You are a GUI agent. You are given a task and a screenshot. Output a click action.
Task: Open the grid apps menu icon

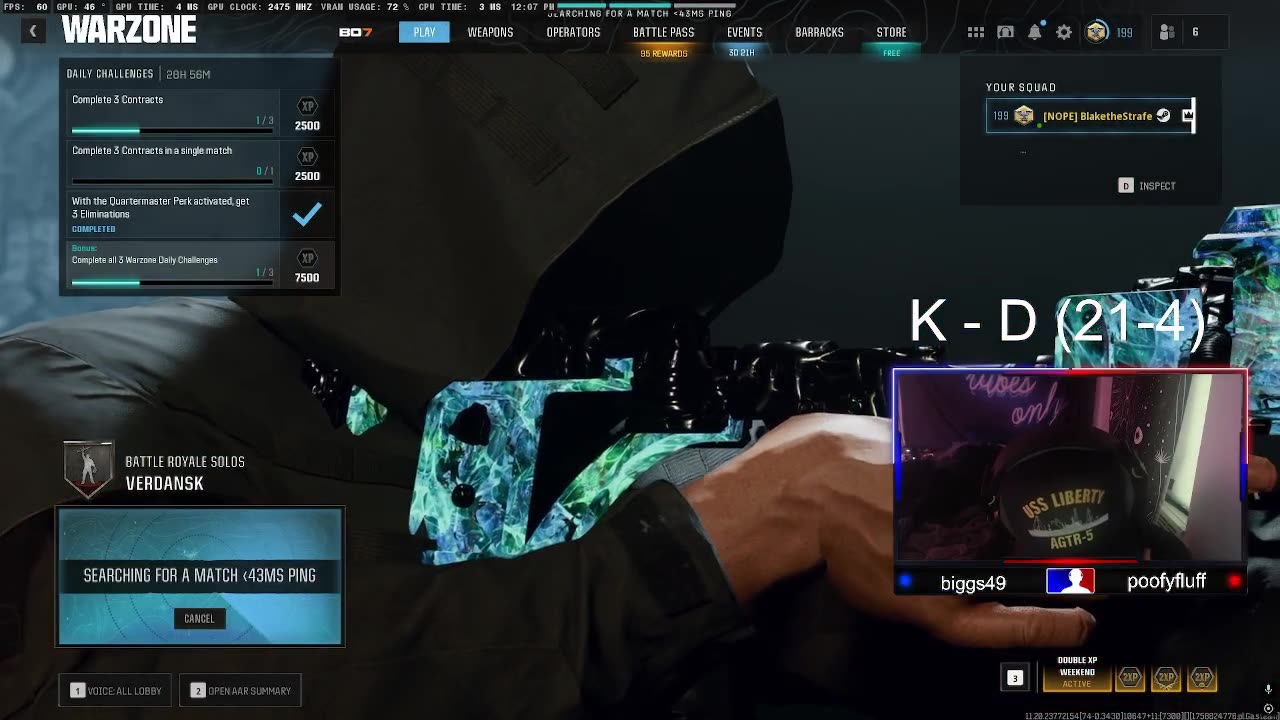coord(975,32)
